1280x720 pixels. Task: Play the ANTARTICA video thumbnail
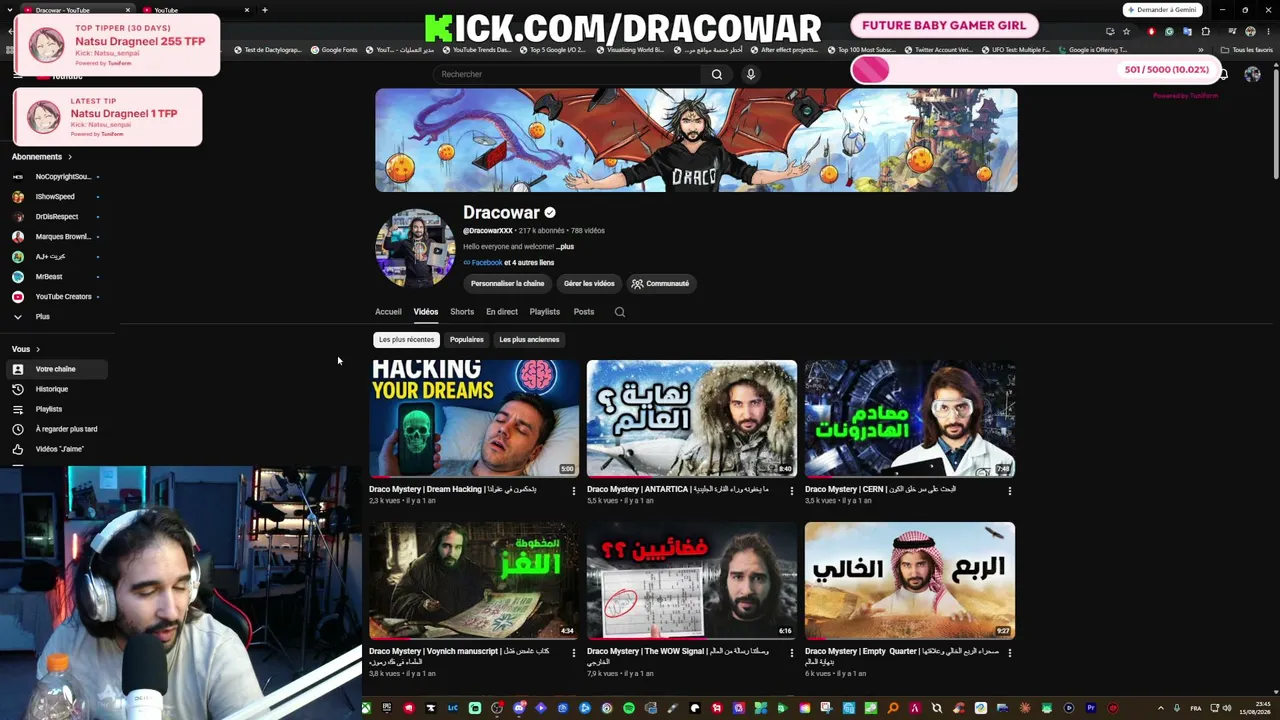pyautogui.click(x=692, y=418)
